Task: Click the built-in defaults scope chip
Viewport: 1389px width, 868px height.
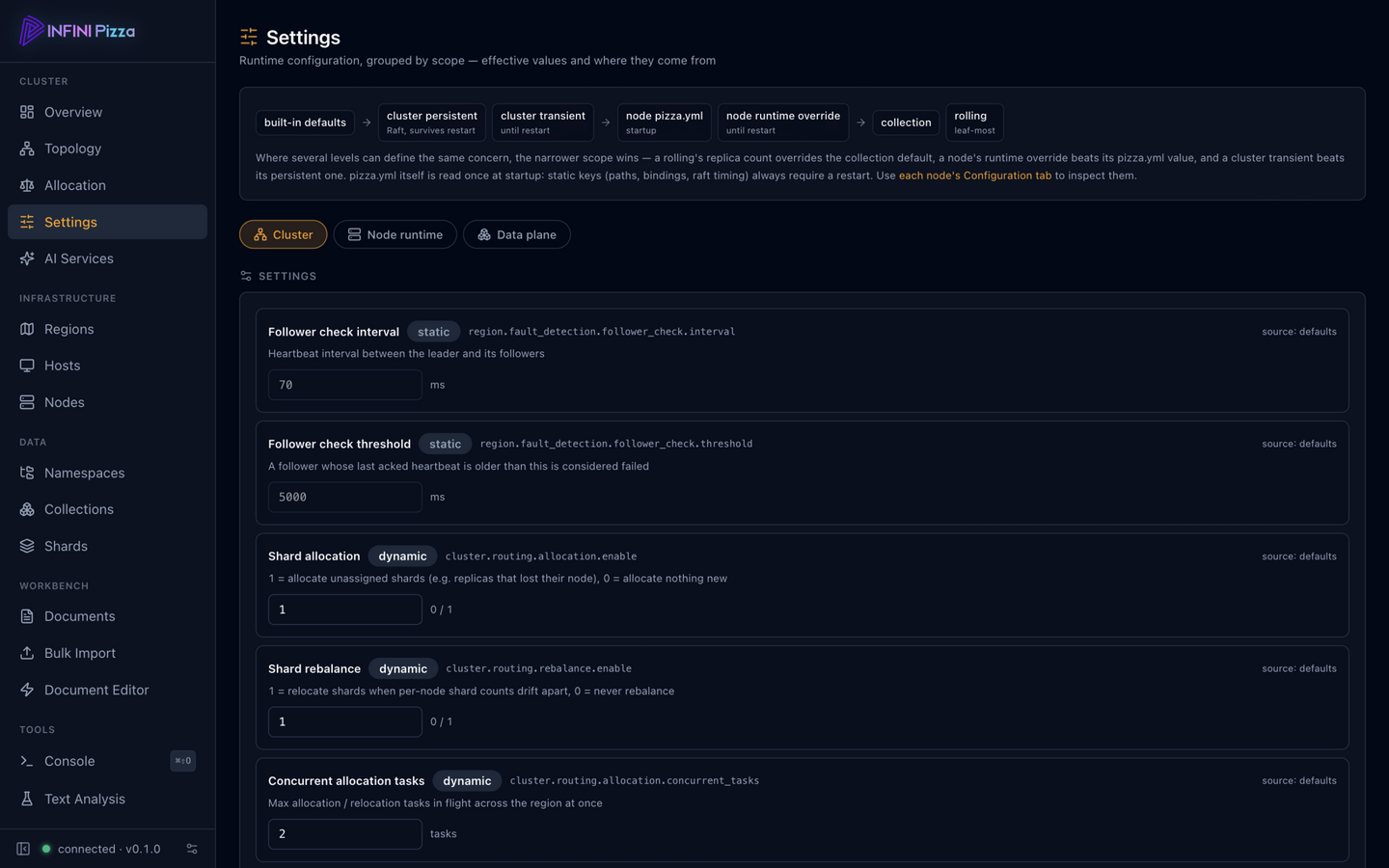Action: coord(305,122)
